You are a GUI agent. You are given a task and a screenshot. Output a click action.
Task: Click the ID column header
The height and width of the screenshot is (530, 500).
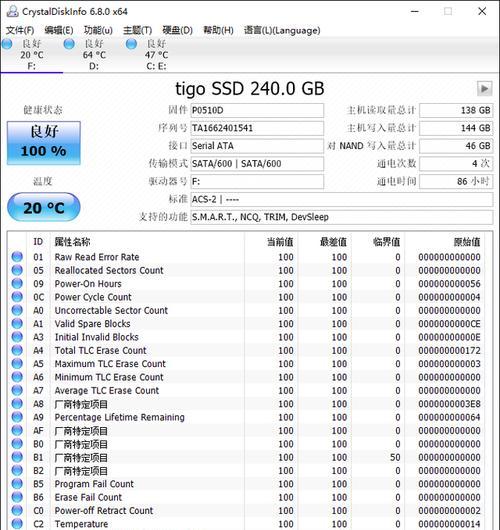coord(38,242)
